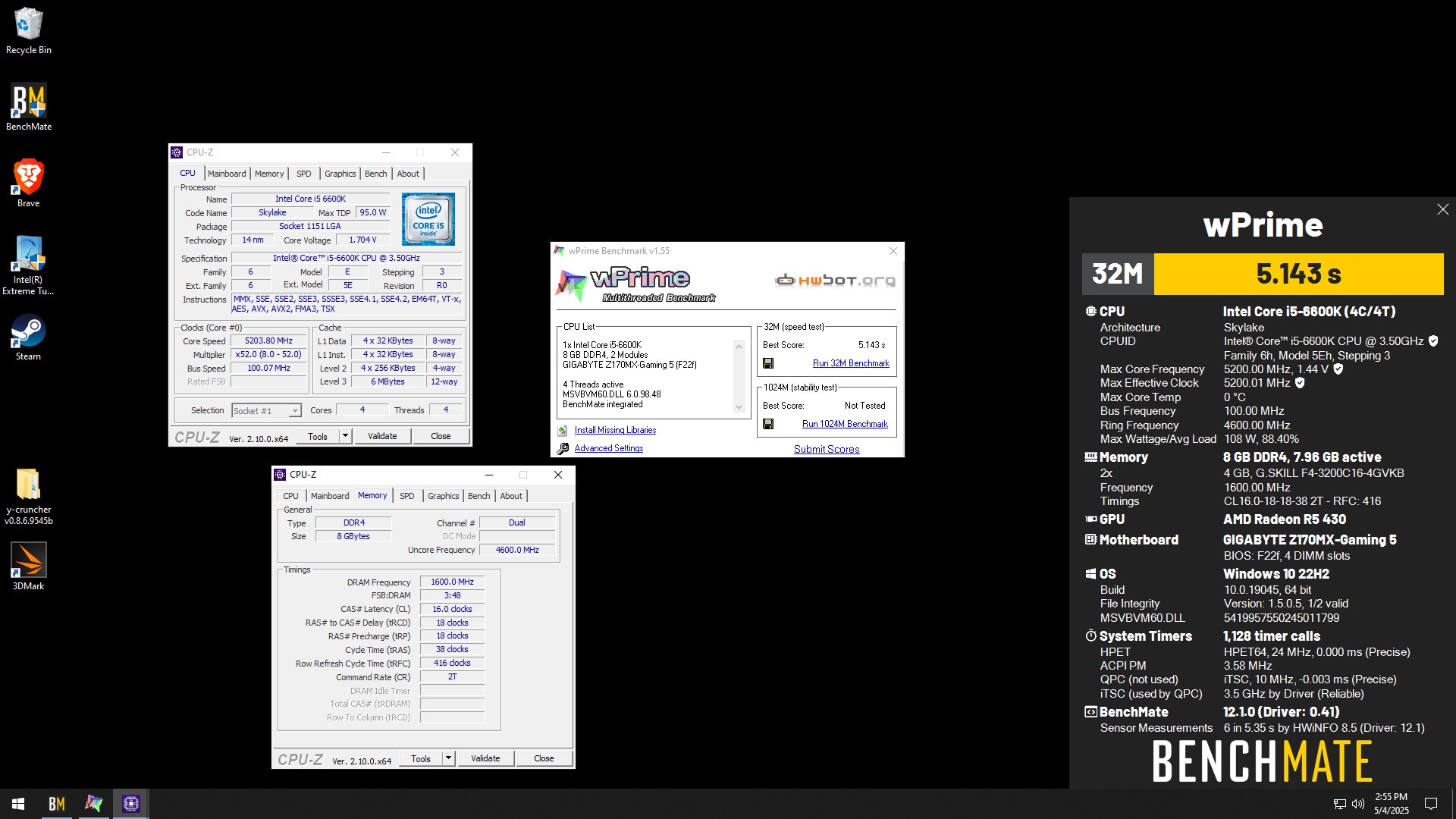1456x819 pixels.
Task: Expand Tools dropdown arrow in top CPU-Z
Action: [x=345, y=436]
